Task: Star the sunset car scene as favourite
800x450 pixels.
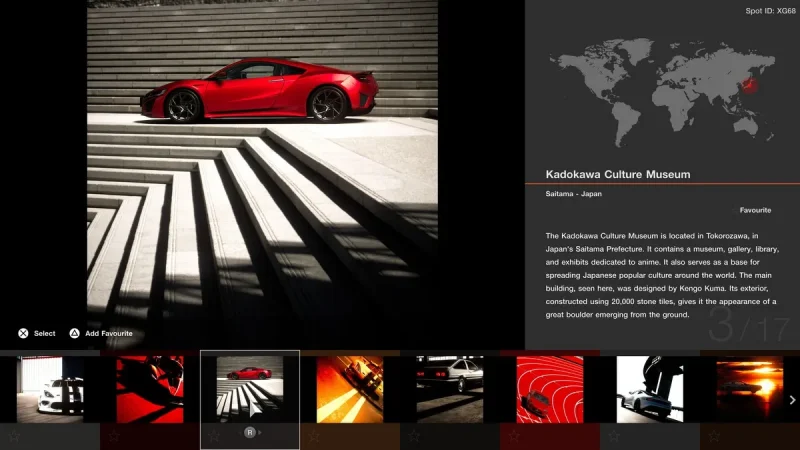Action: [x=714, y=436]
